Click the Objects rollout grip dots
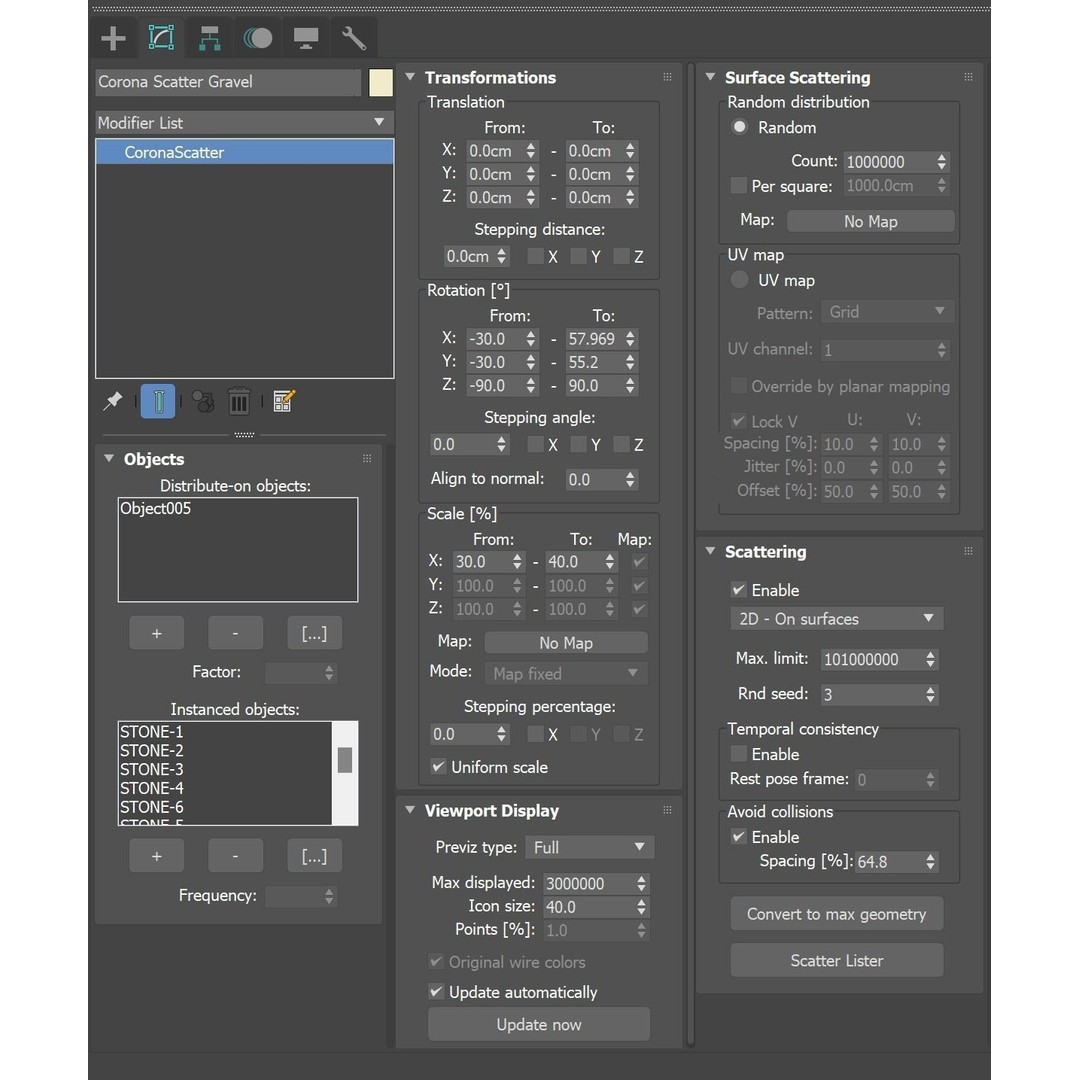The height and width of the screenshot is (1080, 1080). (x=366, y=458)
